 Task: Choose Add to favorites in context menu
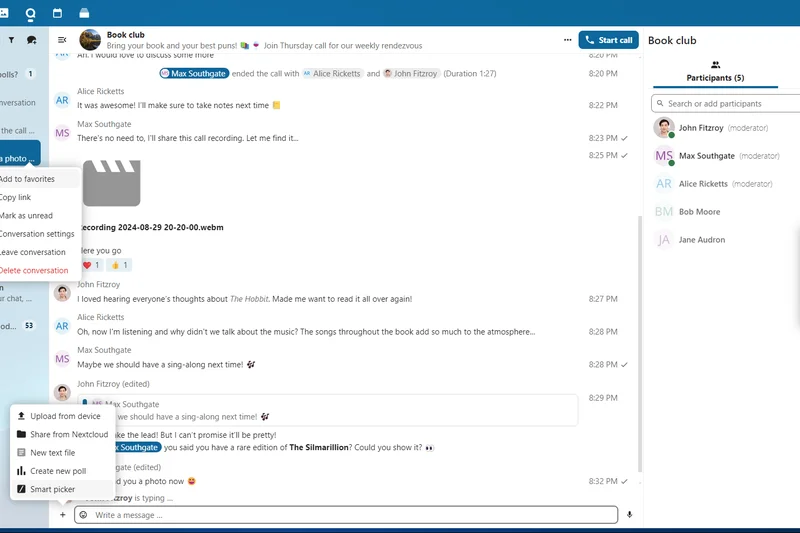coord(39,179)
